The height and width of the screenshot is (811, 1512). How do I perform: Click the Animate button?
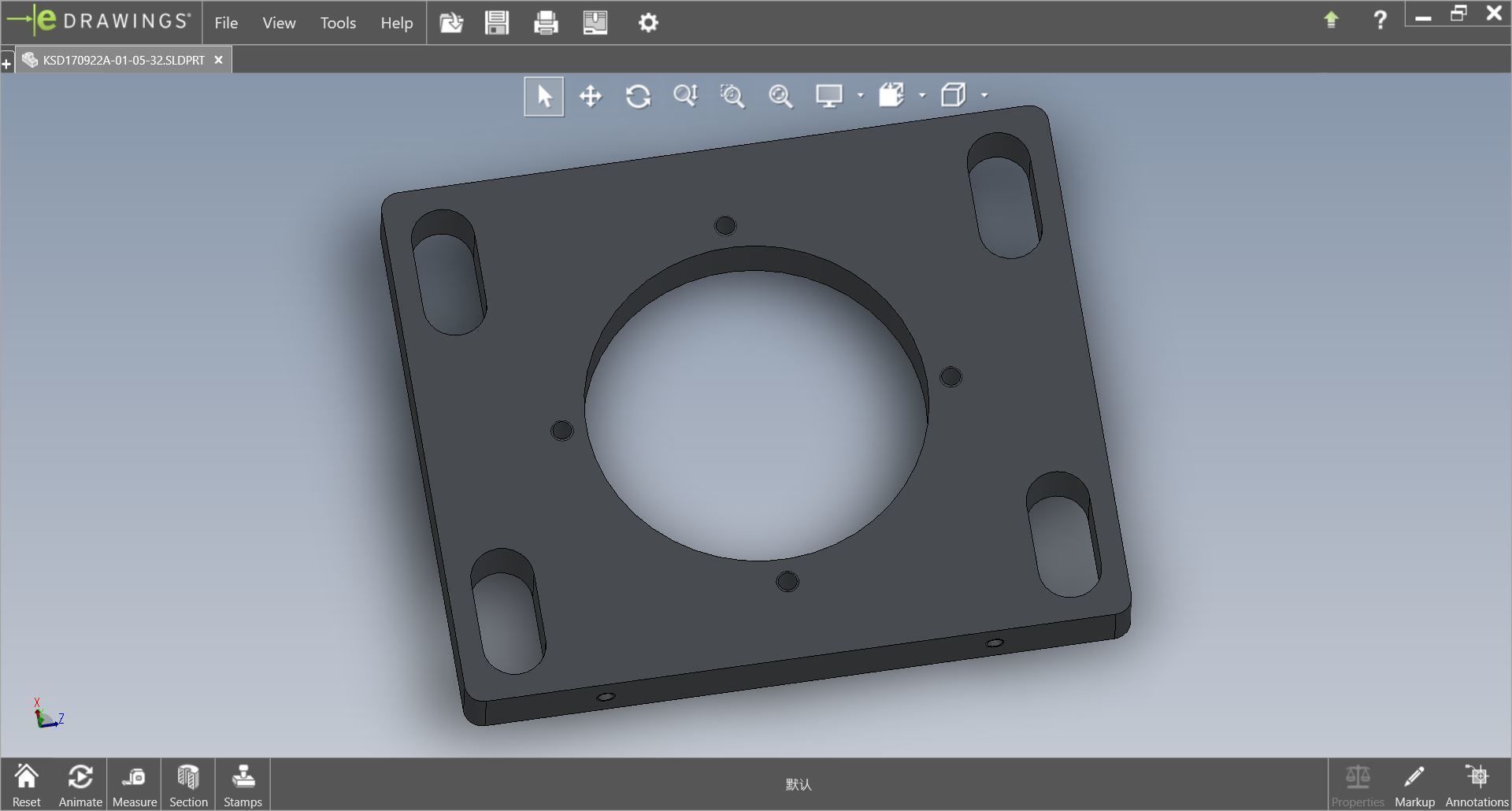80,785
